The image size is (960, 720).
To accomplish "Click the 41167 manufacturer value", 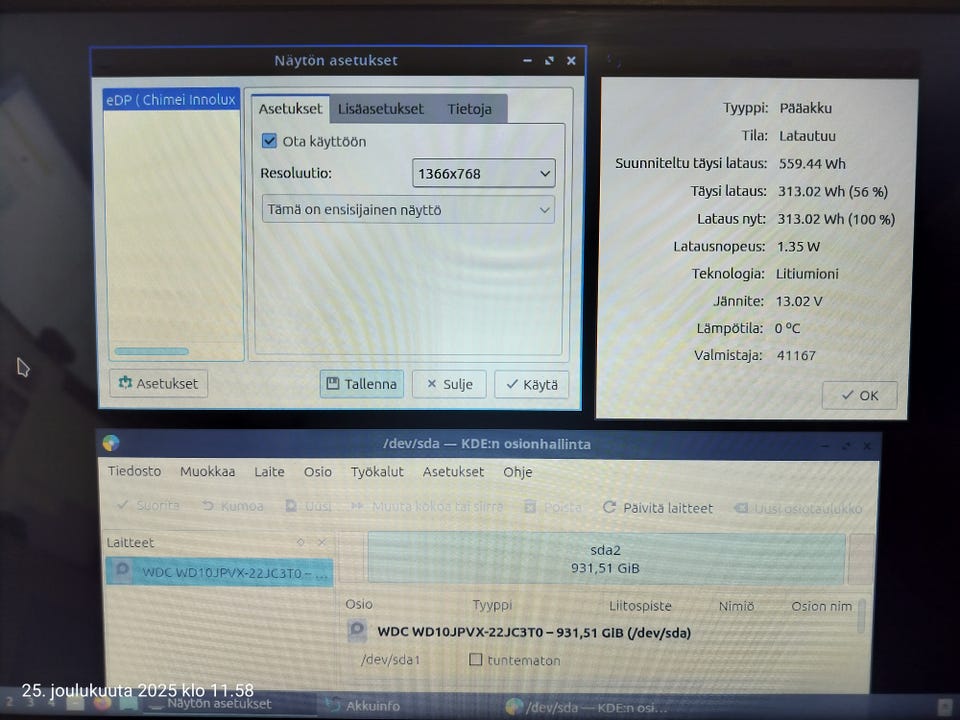I will 796,355.
